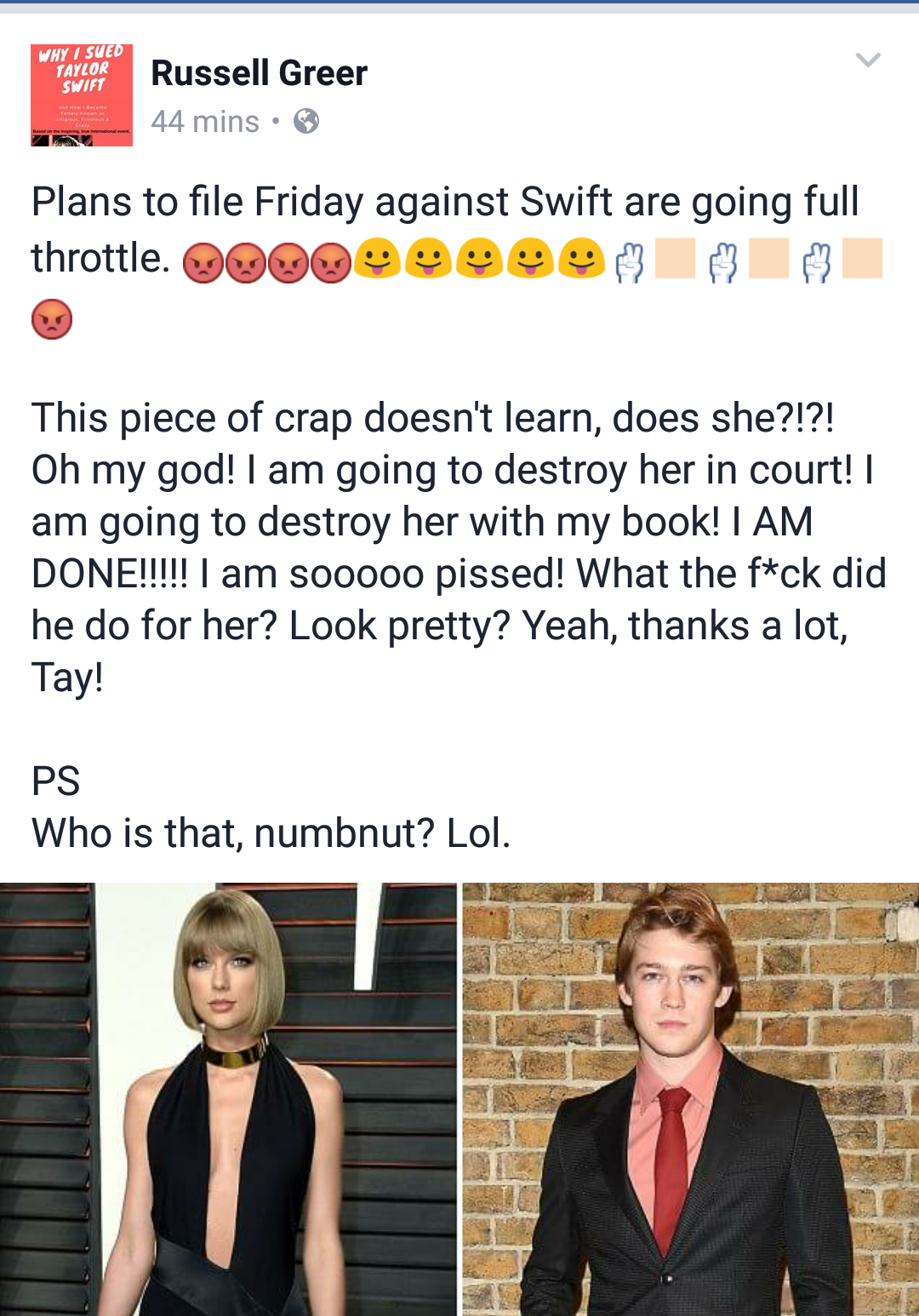Open the Russell Greer profile name link

[x=260, y=73]
